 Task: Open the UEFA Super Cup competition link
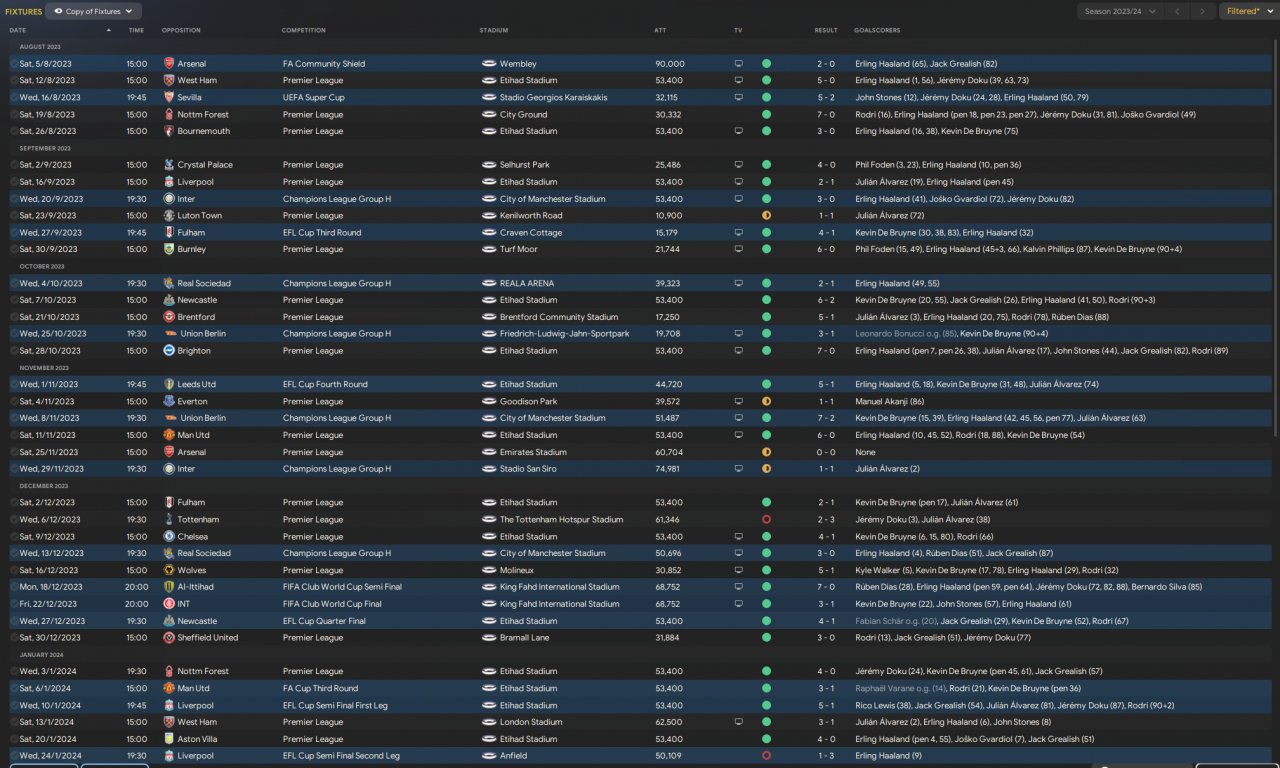[x=313, y=98]
